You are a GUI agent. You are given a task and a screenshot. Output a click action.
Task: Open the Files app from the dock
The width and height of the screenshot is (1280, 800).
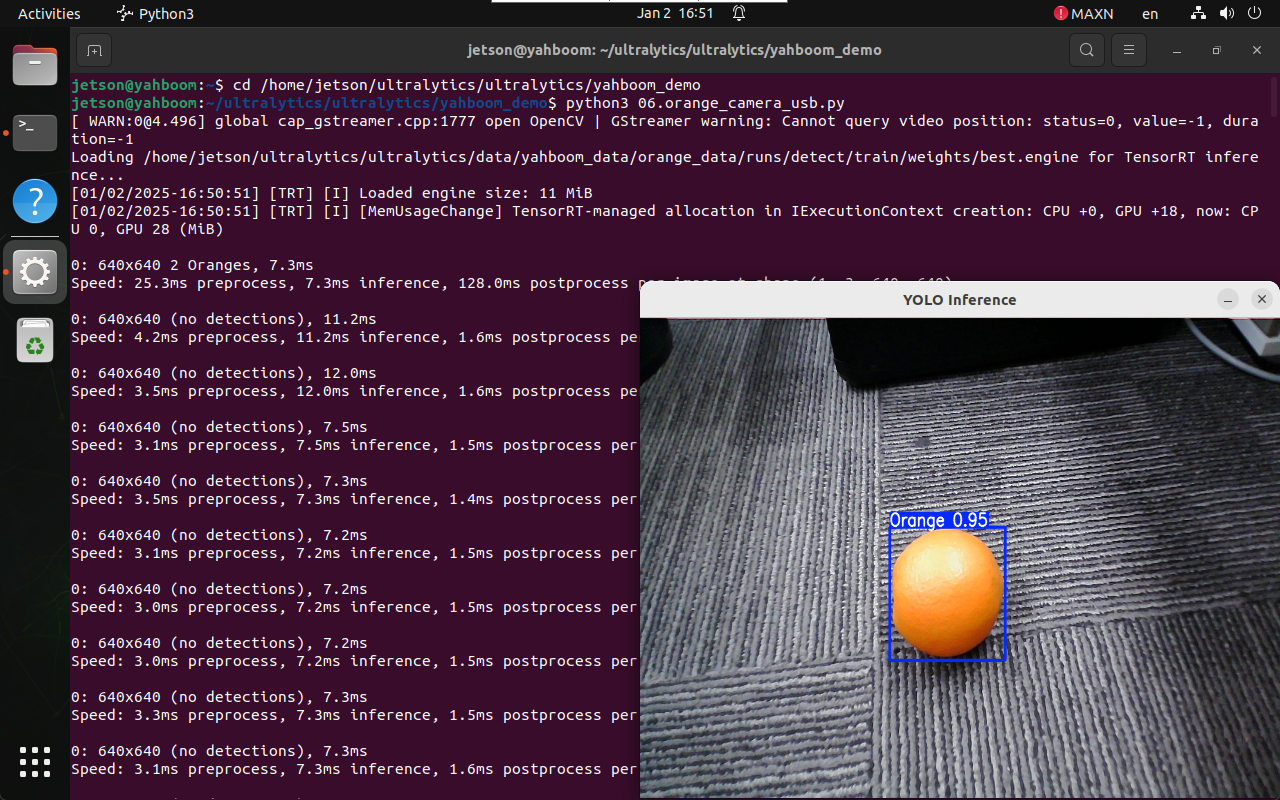[x=35, y=66]
